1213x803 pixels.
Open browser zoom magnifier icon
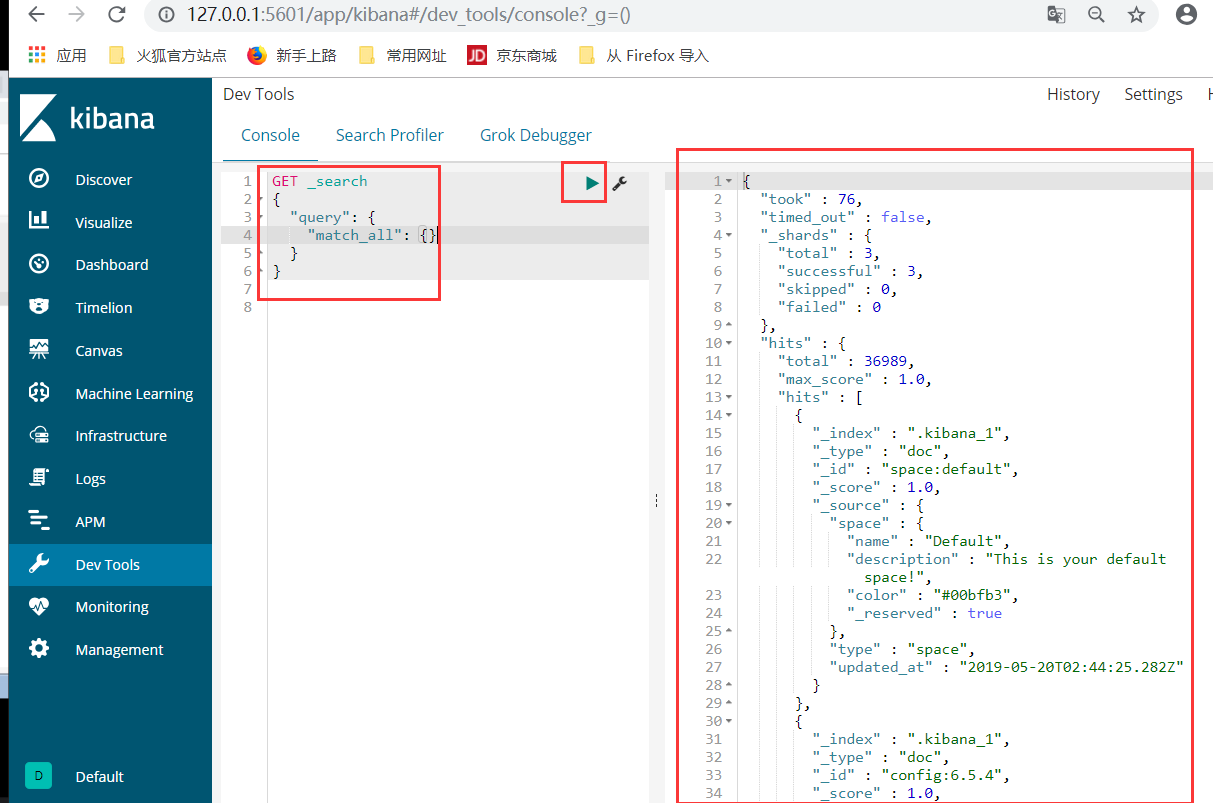(1096, 14)
